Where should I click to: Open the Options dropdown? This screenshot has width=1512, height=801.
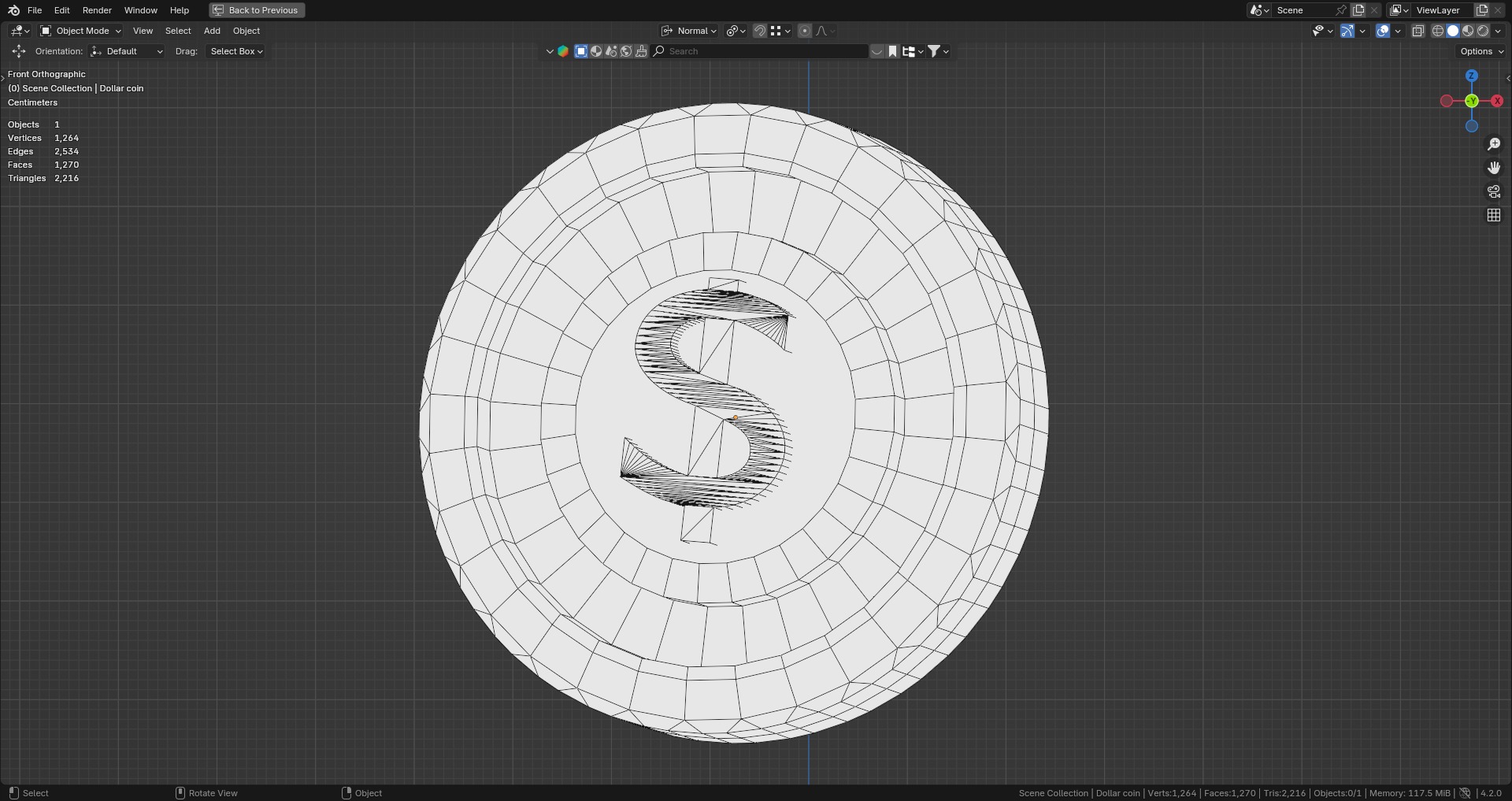[x=1480, y=51]
